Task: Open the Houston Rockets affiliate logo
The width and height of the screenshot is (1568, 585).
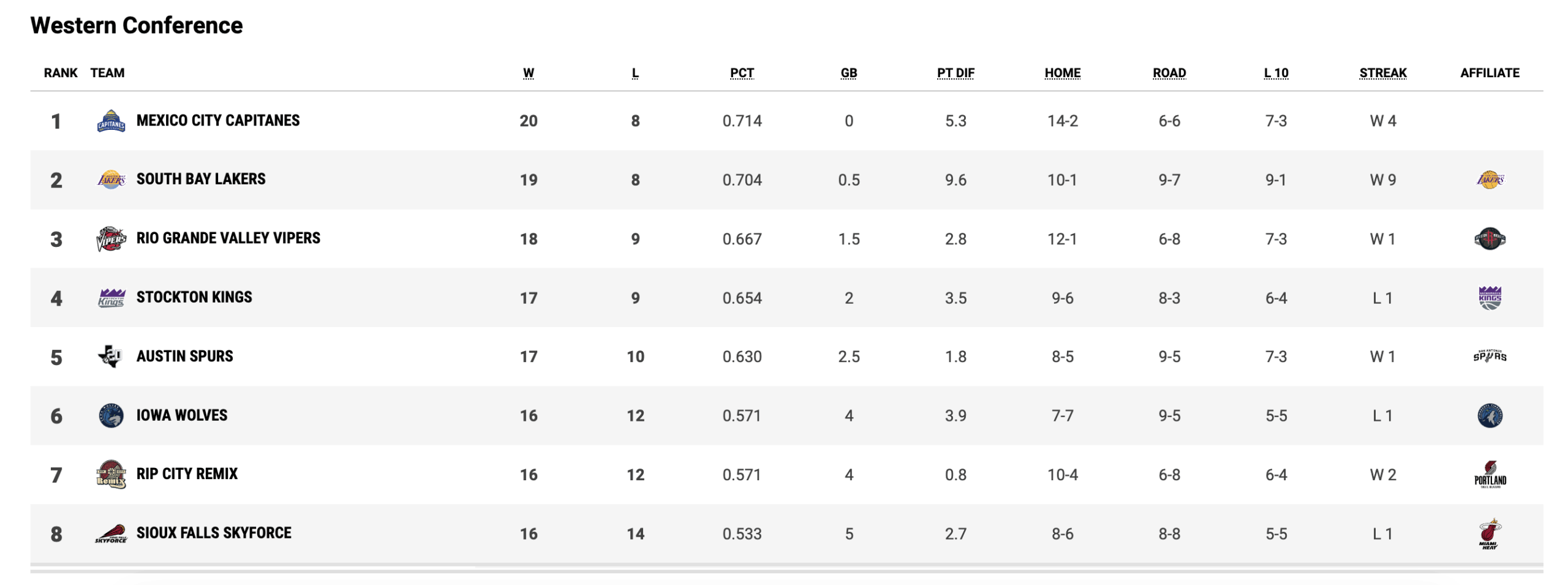Action: click(1489, 239)
